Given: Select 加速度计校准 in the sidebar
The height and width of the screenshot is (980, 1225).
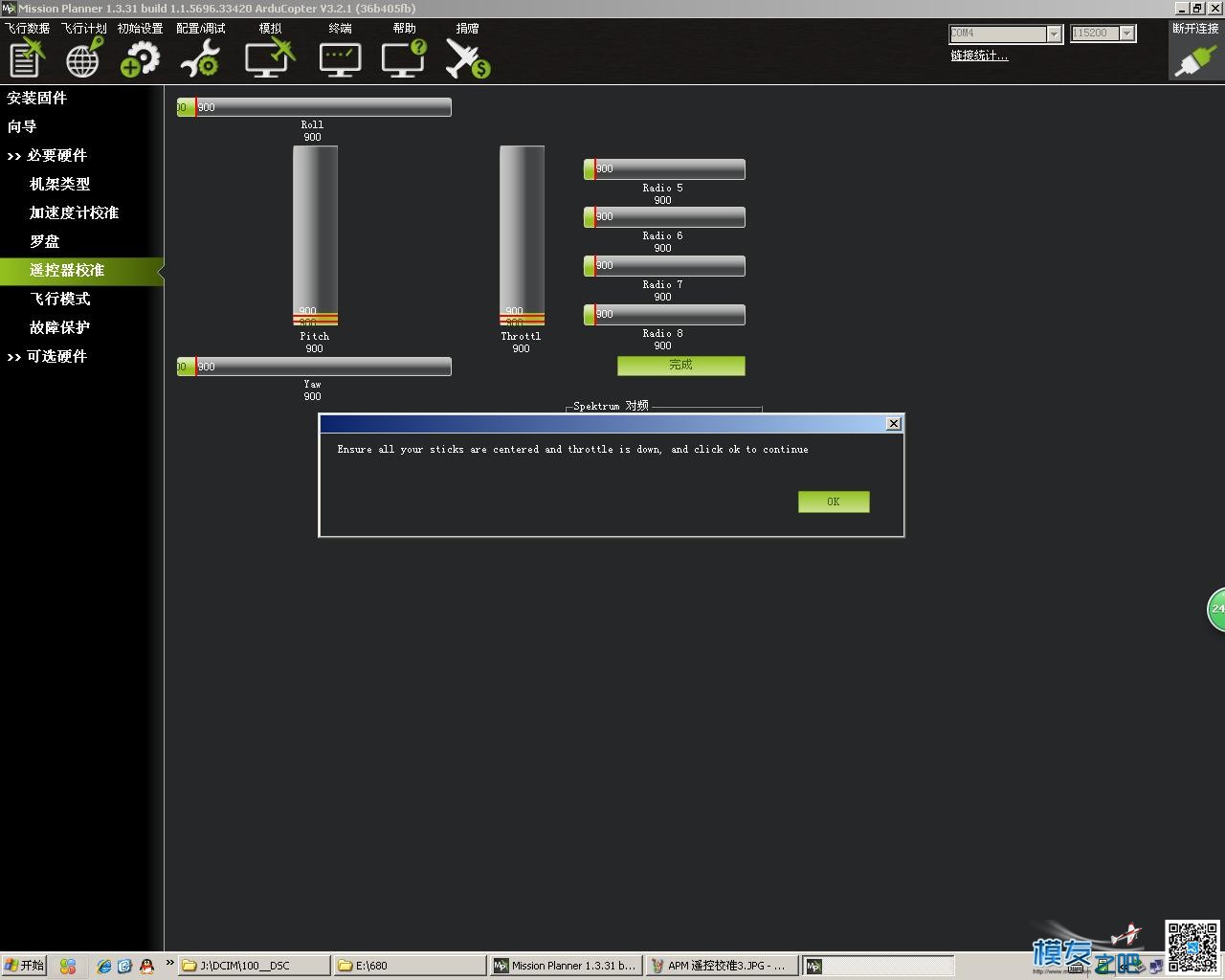Looking at the screenshot, I should tap(74, 212).
